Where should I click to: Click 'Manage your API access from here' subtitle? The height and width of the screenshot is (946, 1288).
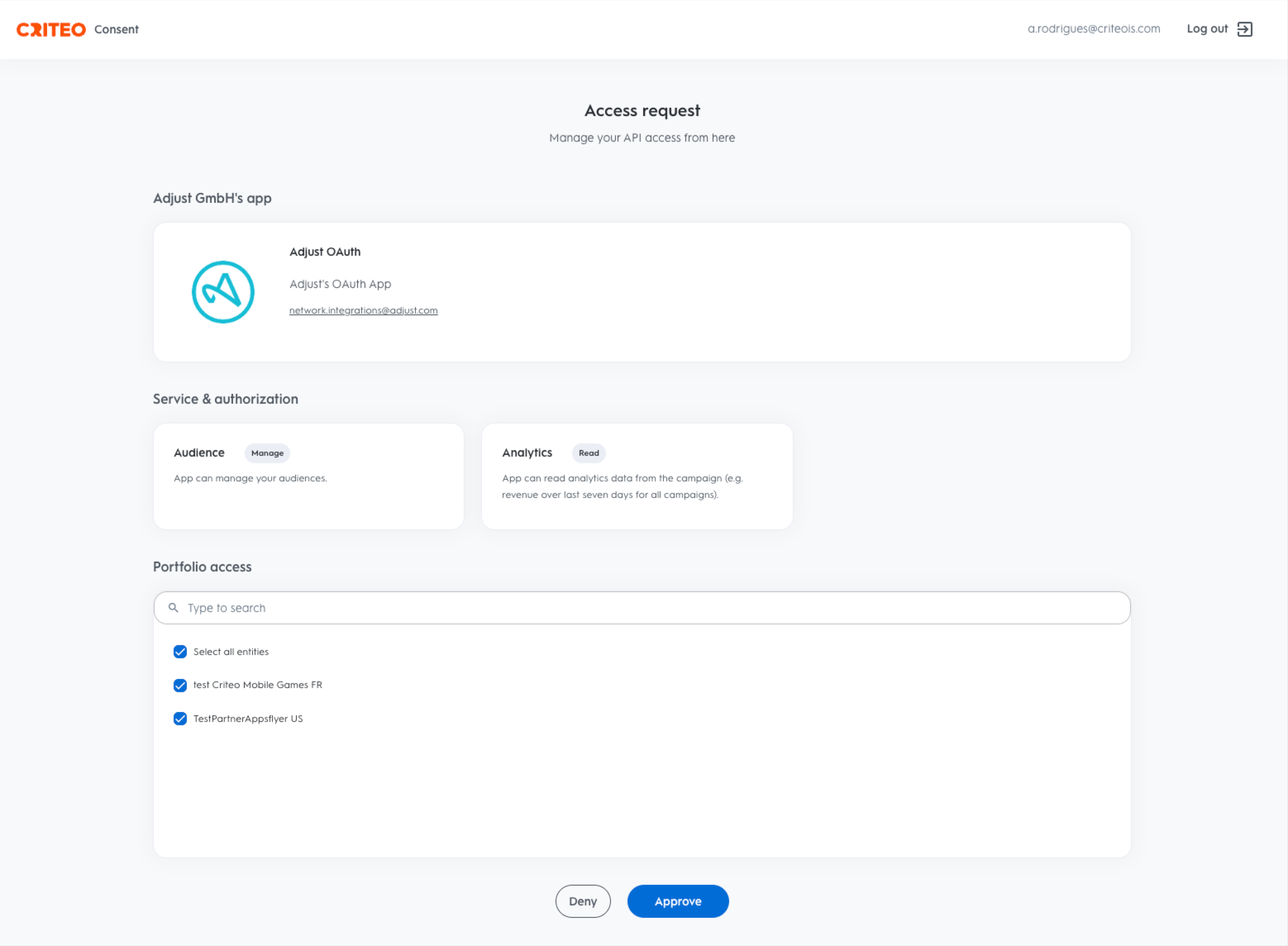[642, 138]
